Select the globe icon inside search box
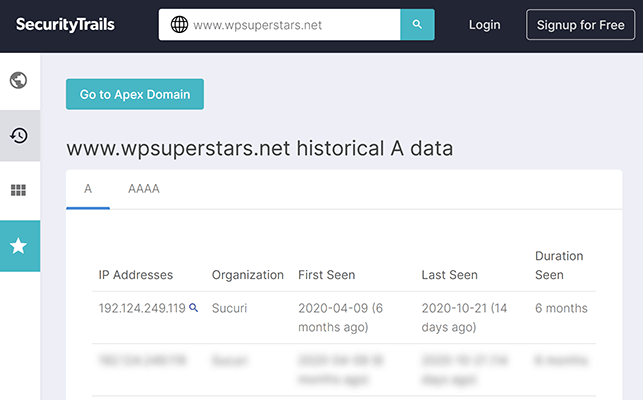The image size is (643, 400). (179, 25)
